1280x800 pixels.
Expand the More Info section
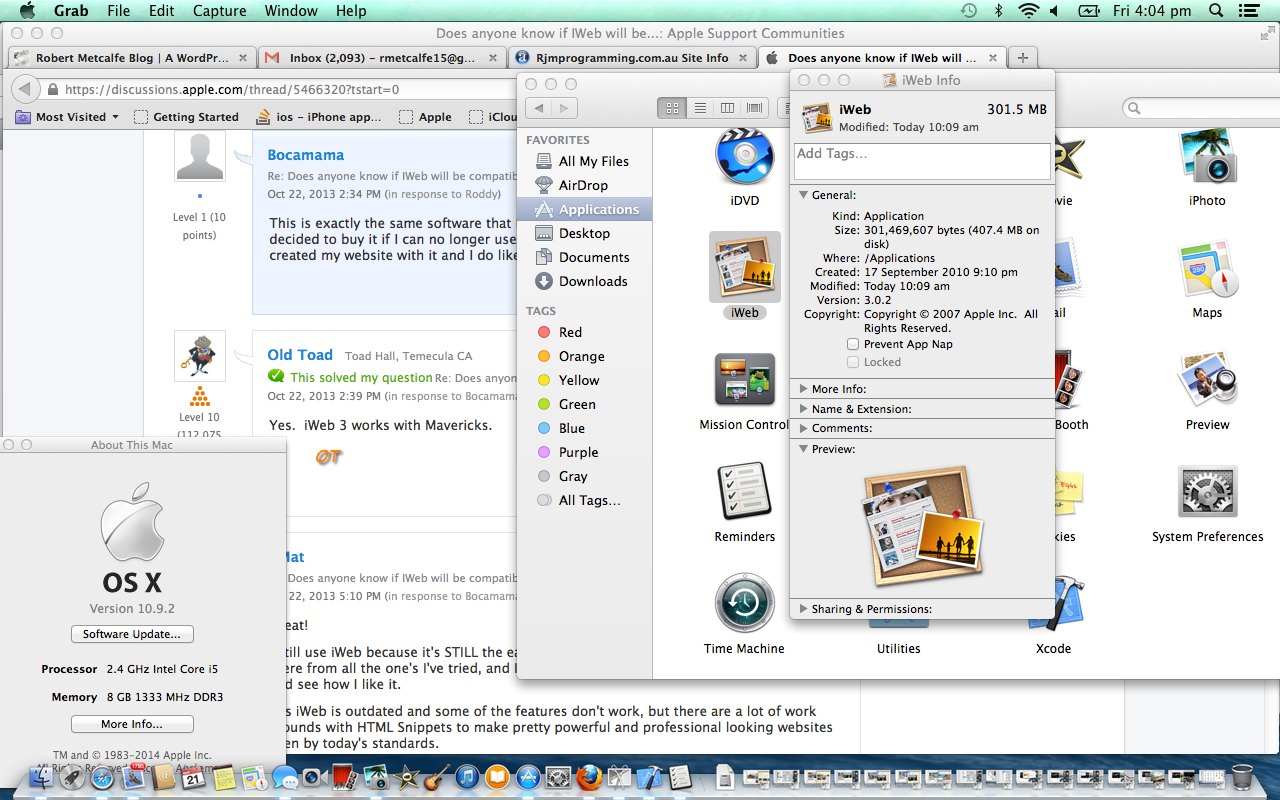(803, 389)
